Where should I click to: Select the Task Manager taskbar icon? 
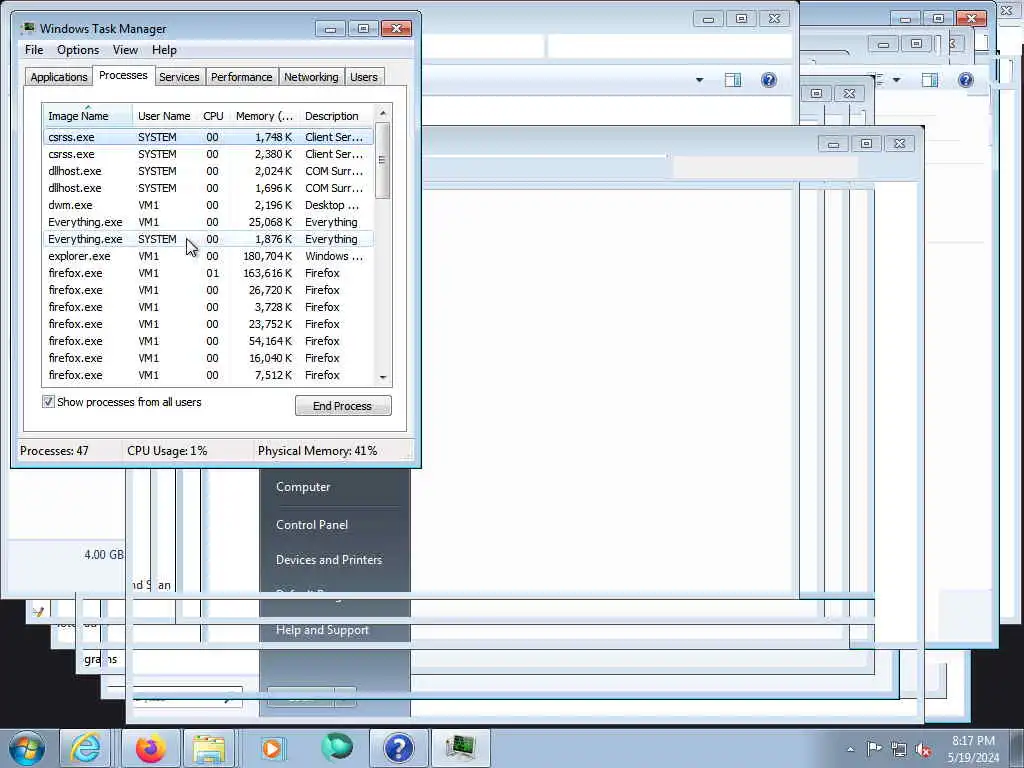[x=460, y=748]
